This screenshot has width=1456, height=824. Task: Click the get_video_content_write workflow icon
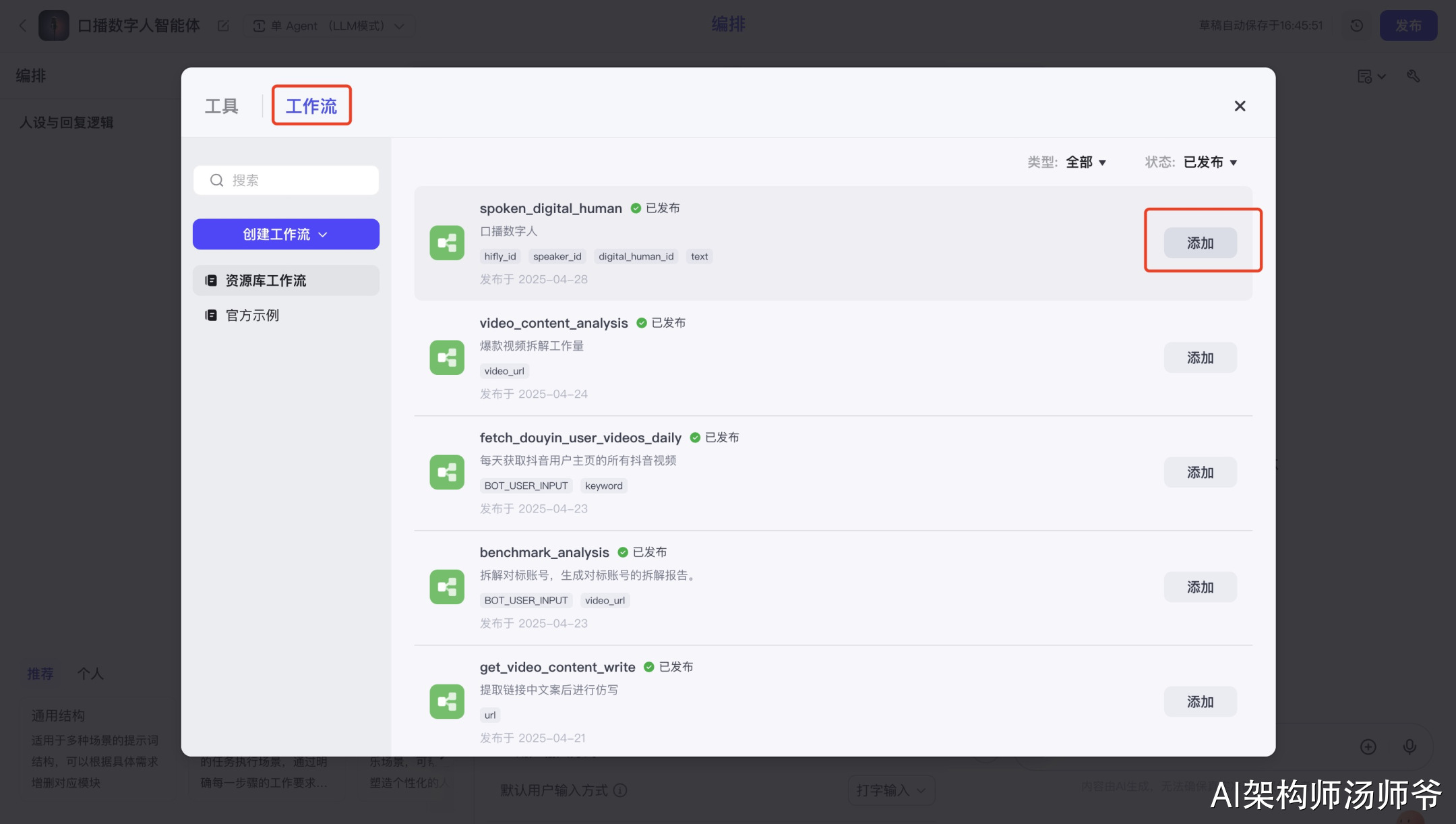pos(447,701)
